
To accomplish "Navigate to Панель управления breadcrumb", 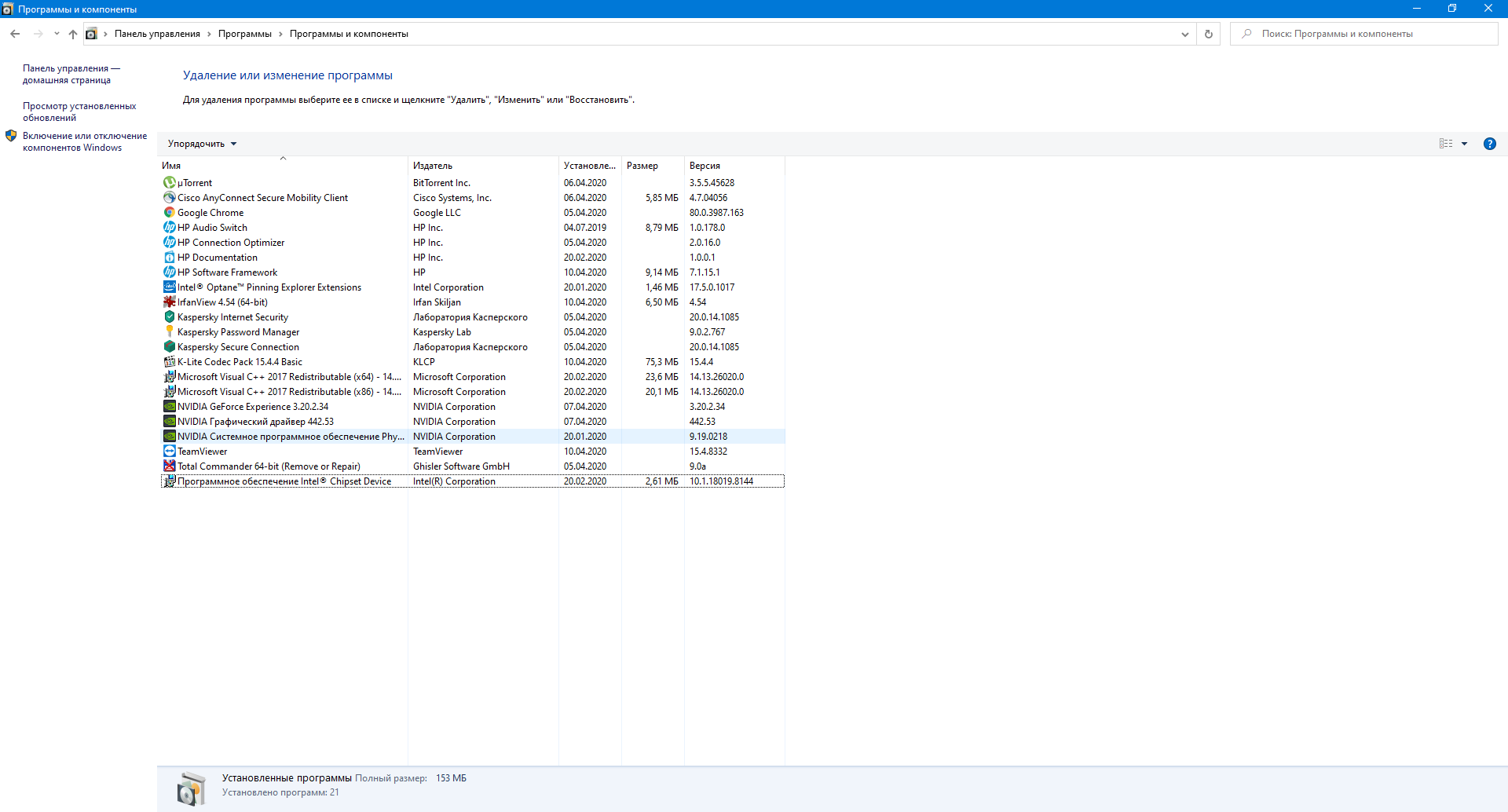I will [x=157, y=34].
